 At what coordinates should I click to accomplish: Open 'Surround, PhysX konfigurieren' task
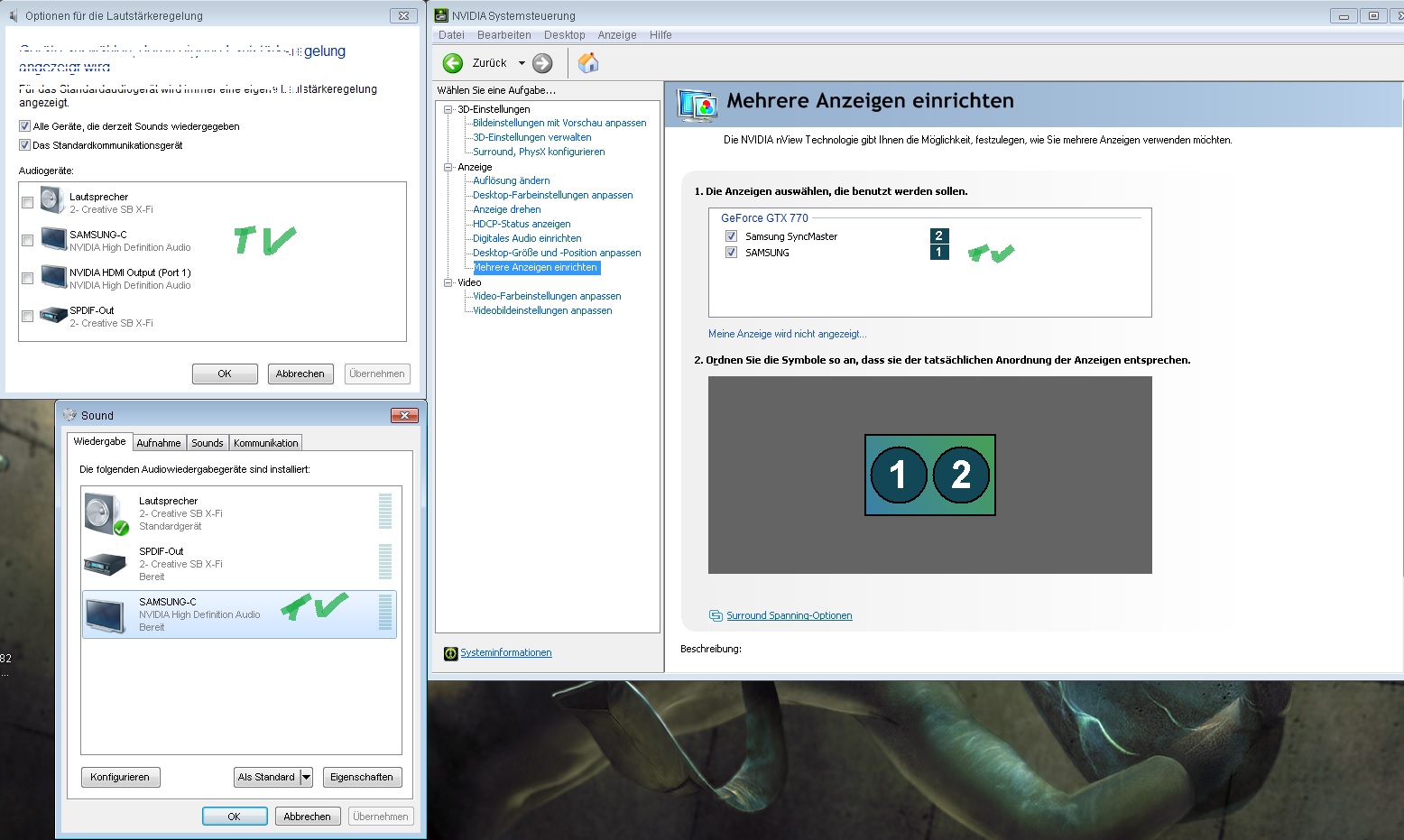[539, 152]
